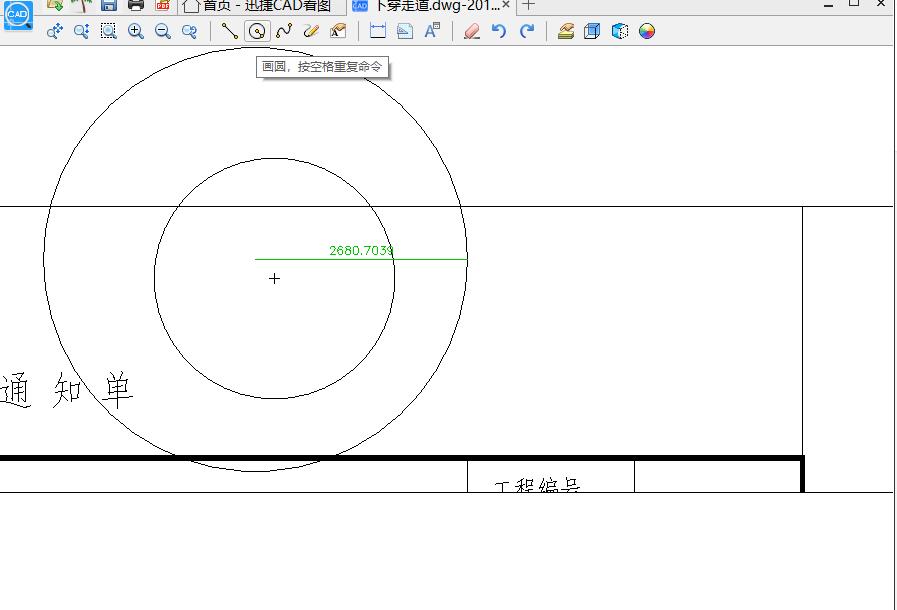Close the 下穿走道.dwg tab

click(506, 5)
